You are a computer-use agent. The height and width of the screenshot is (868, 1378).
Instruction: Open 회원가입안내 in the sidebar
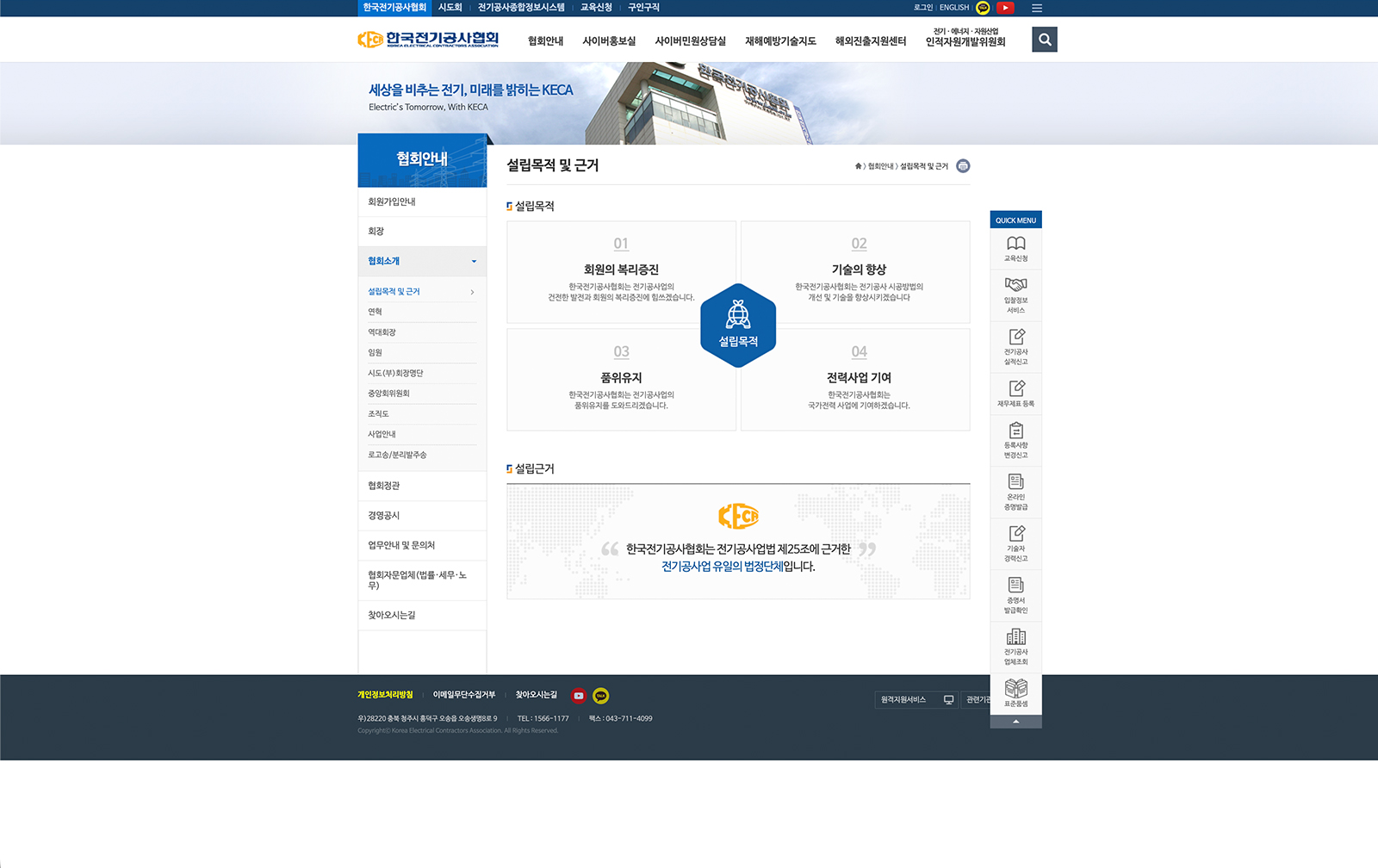click(422, 201)
